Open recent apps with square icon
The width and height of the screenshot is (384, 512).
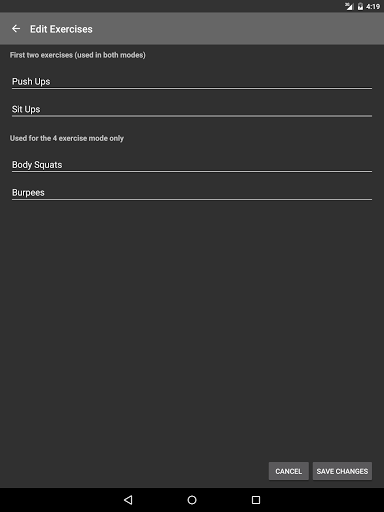[x=256, y=500]
